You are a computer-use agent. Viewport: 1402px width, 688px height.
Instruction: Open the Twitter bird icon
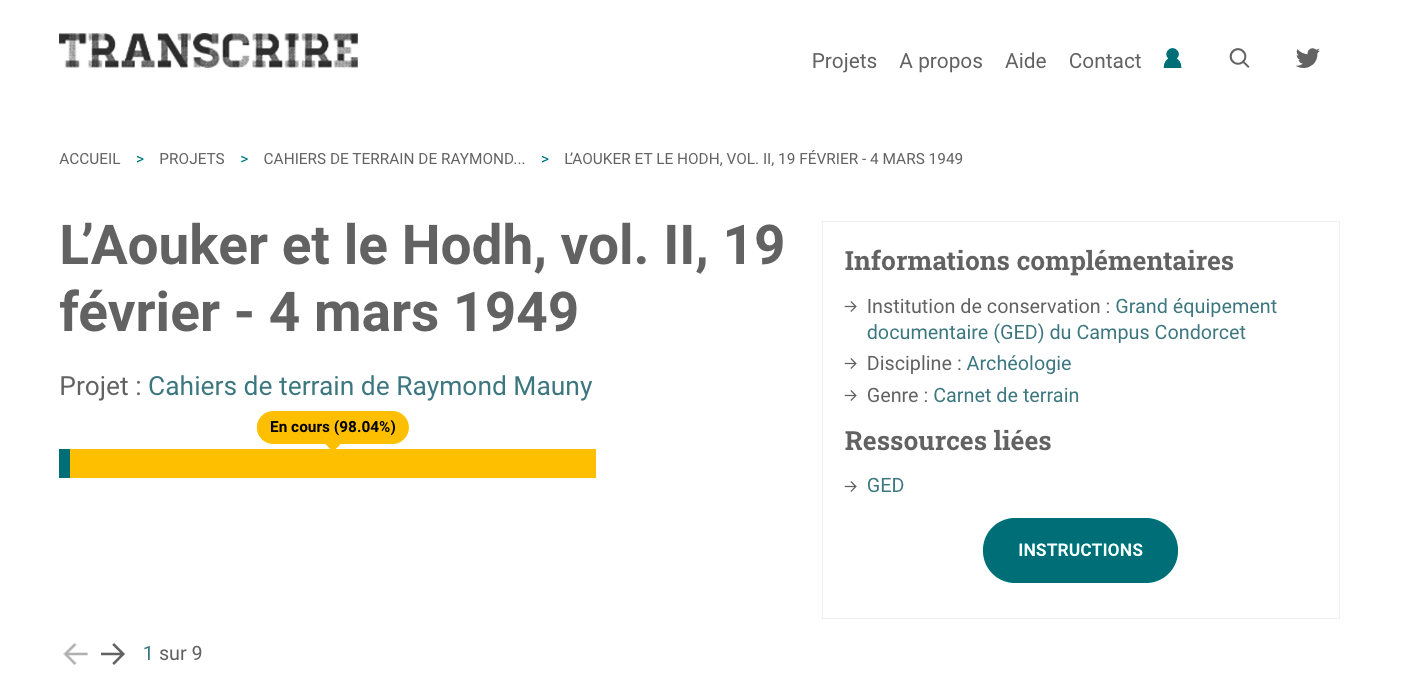coord(1308,58)
